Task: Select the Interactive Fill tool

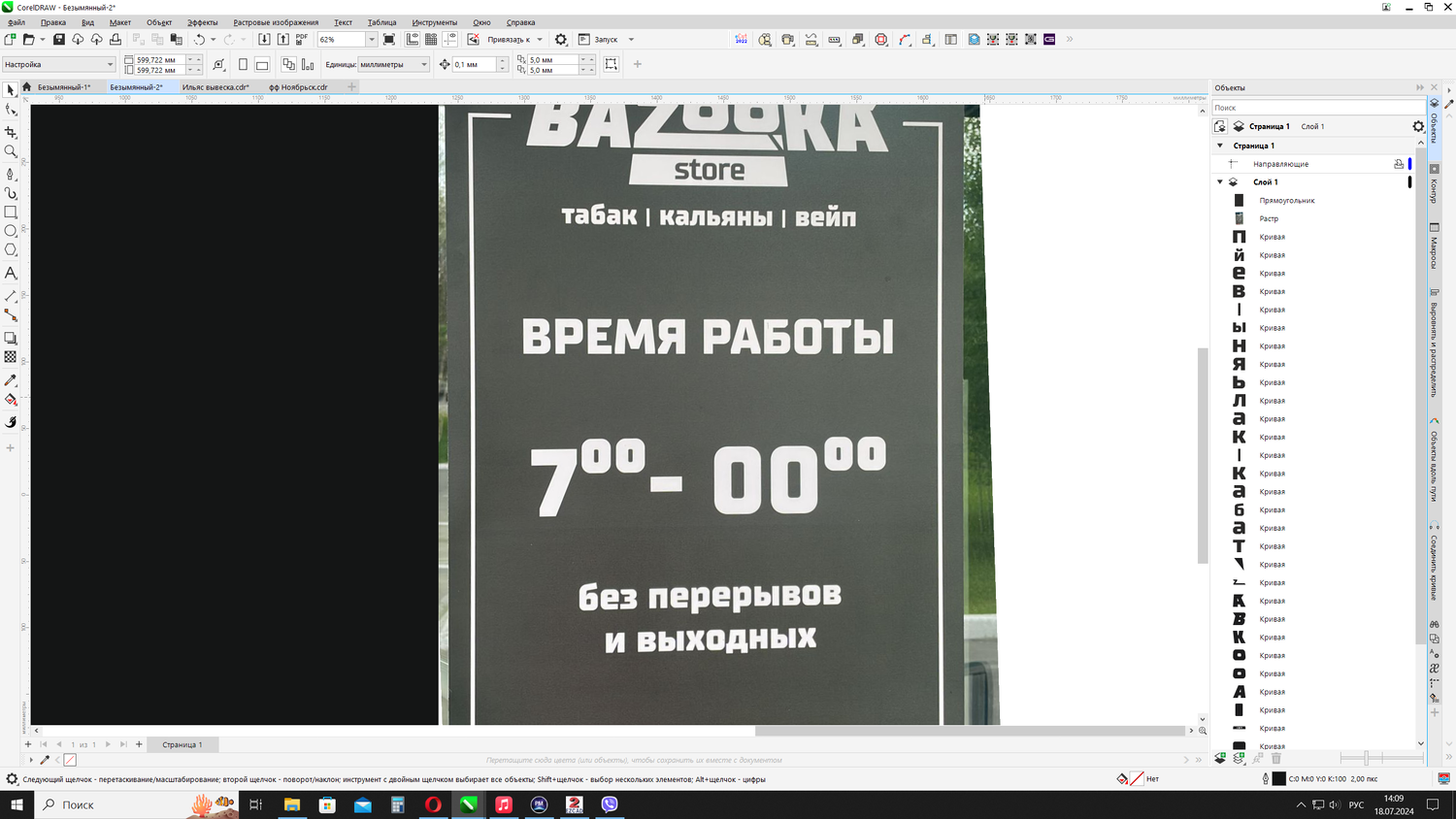Action: point(11,400)
